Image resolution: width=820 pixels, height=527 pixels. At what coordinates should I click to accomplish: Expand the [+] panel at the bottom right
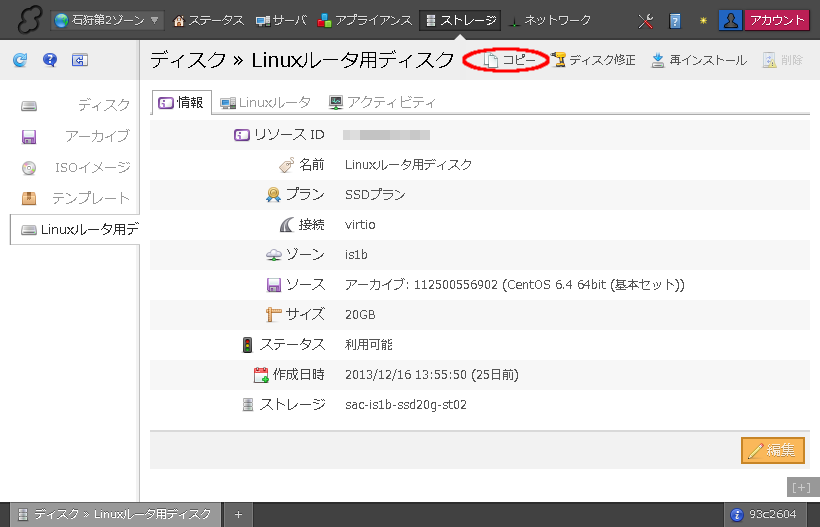801,488
